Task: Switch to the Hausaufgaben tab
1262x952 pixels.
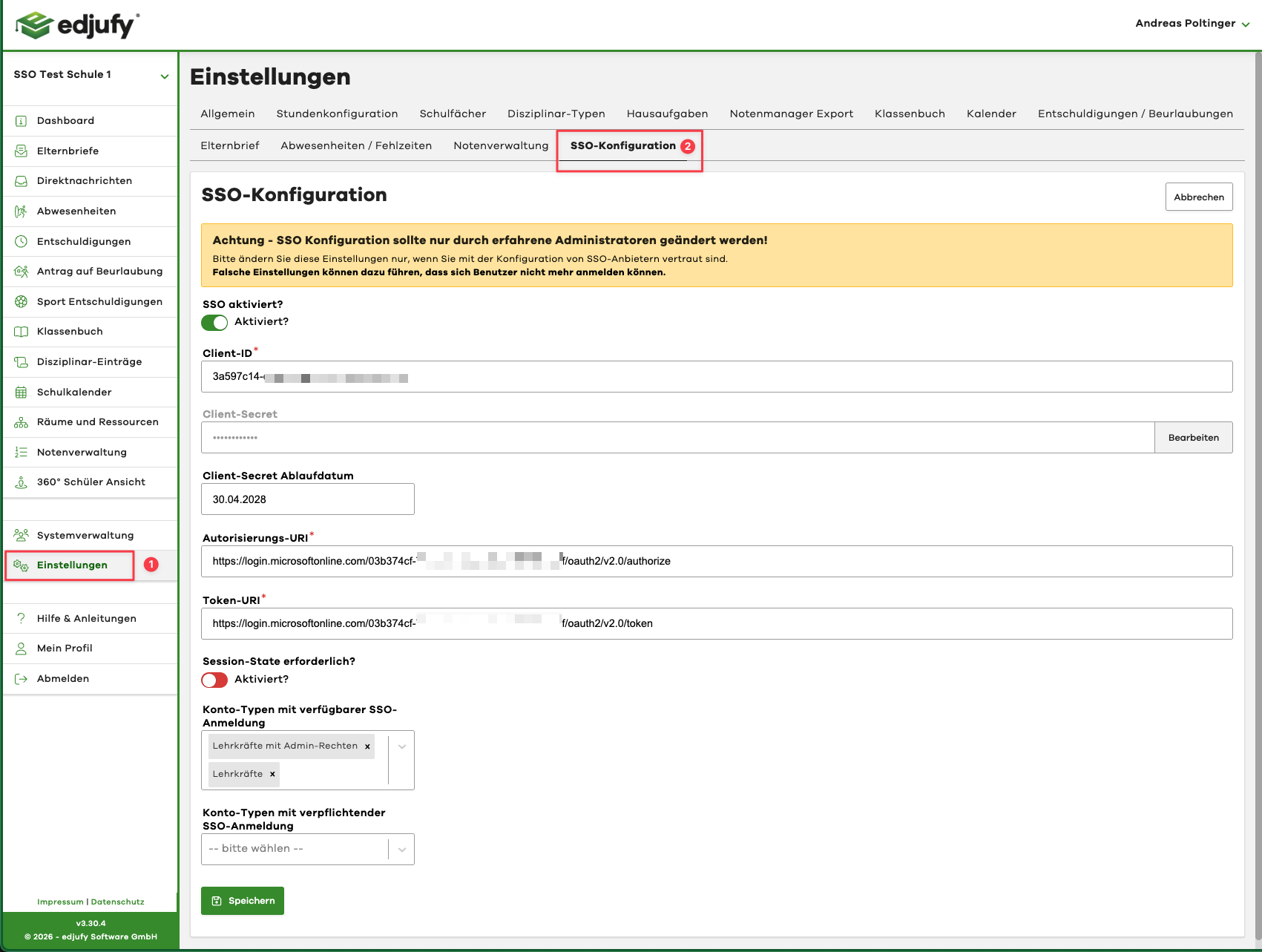Action: point(666,114)
